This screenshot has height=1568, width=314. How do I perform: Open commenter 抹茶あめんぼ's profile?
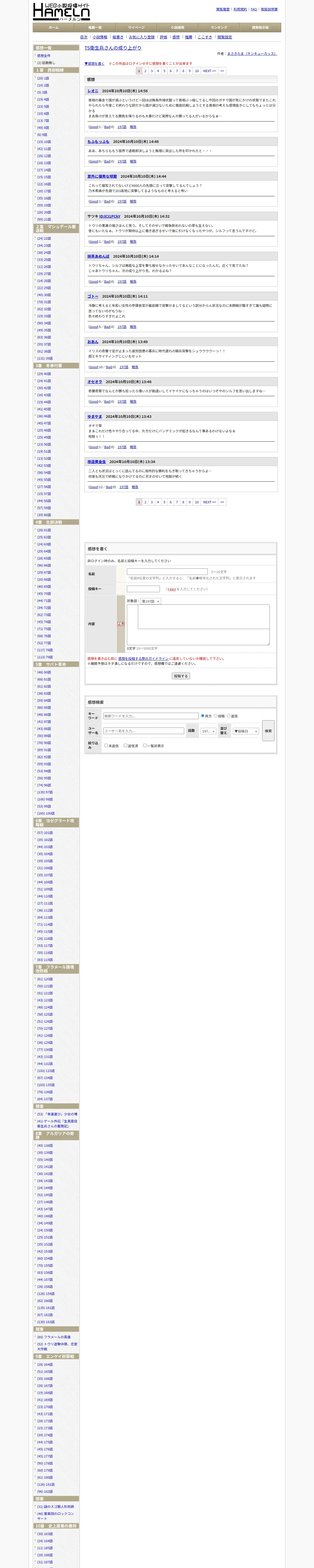tap(98, 256)
